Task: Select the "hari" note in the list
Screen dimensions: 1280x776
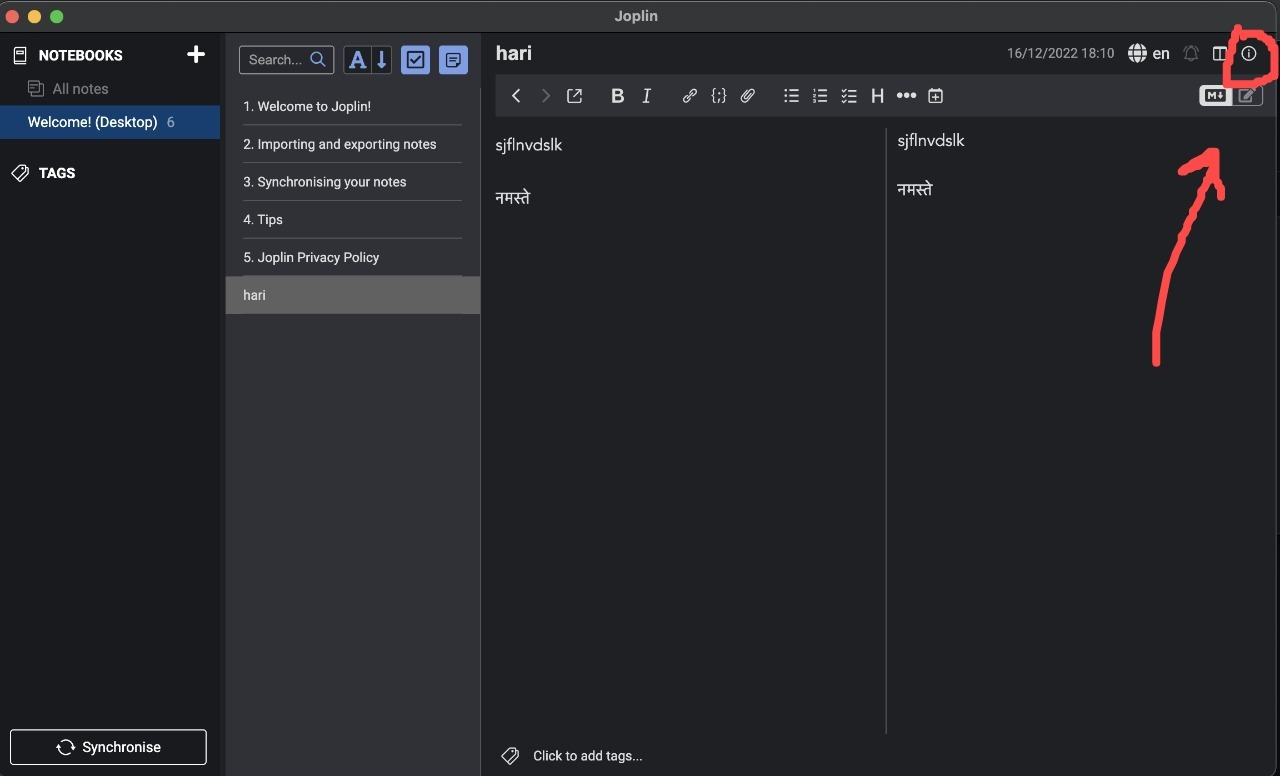Action: tap(353, 295)
